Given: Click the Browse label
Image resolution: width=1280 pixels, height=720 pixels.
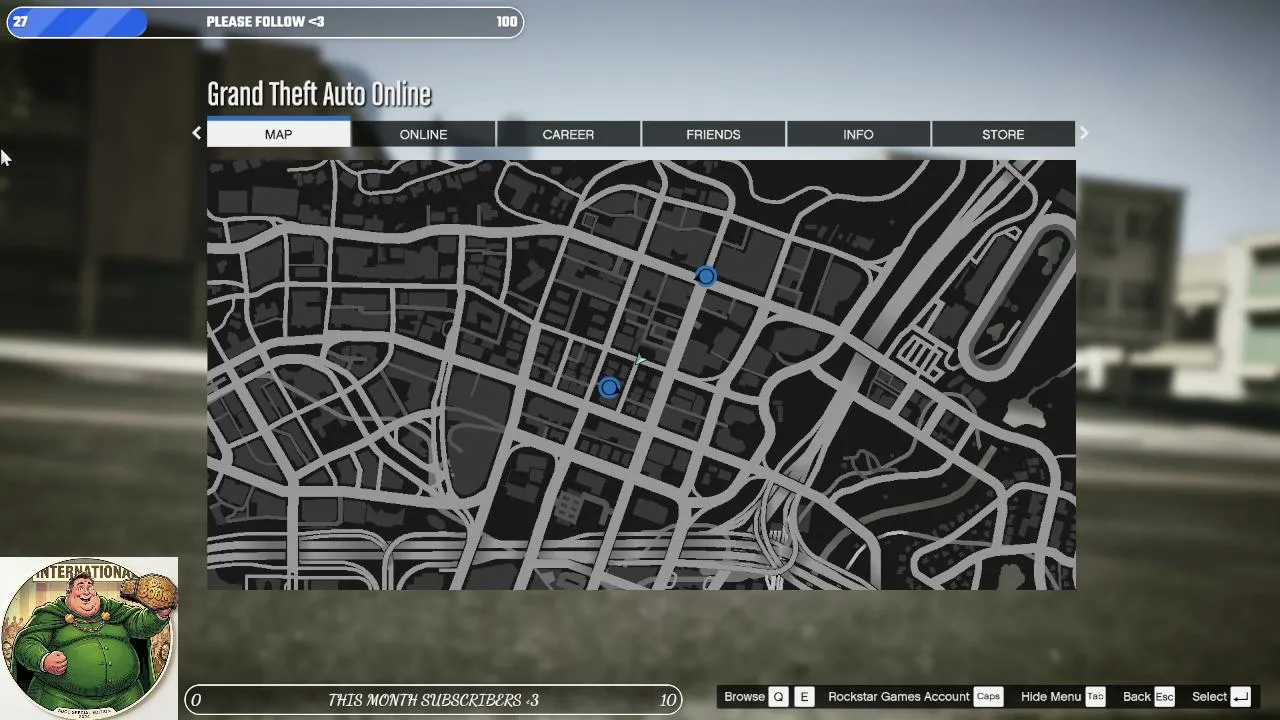Looking at the screenshot, I should (744, 697).
